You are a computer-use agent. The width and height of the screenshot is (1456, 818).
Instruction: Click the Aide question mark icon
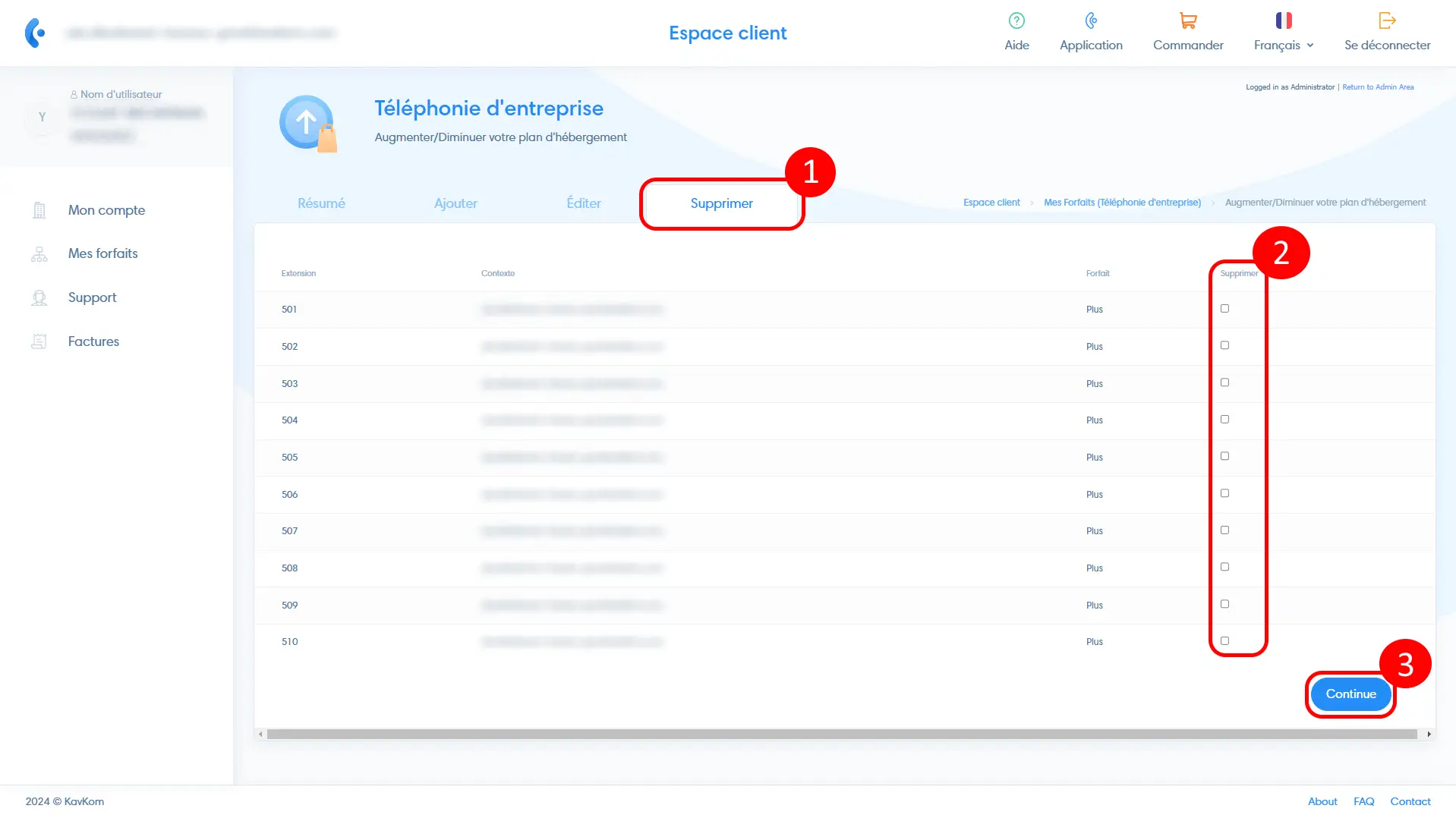click(1016, 20)
